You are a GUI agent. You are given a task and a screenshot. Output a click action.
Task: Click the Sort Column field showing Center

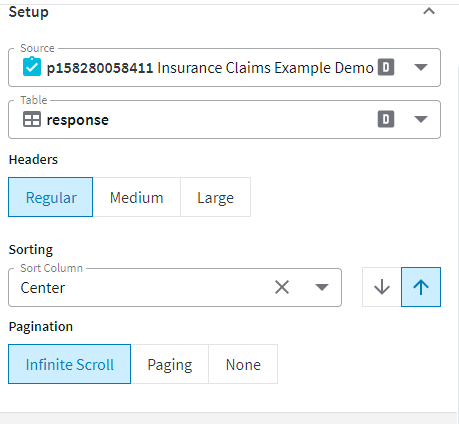pos(175,287)
